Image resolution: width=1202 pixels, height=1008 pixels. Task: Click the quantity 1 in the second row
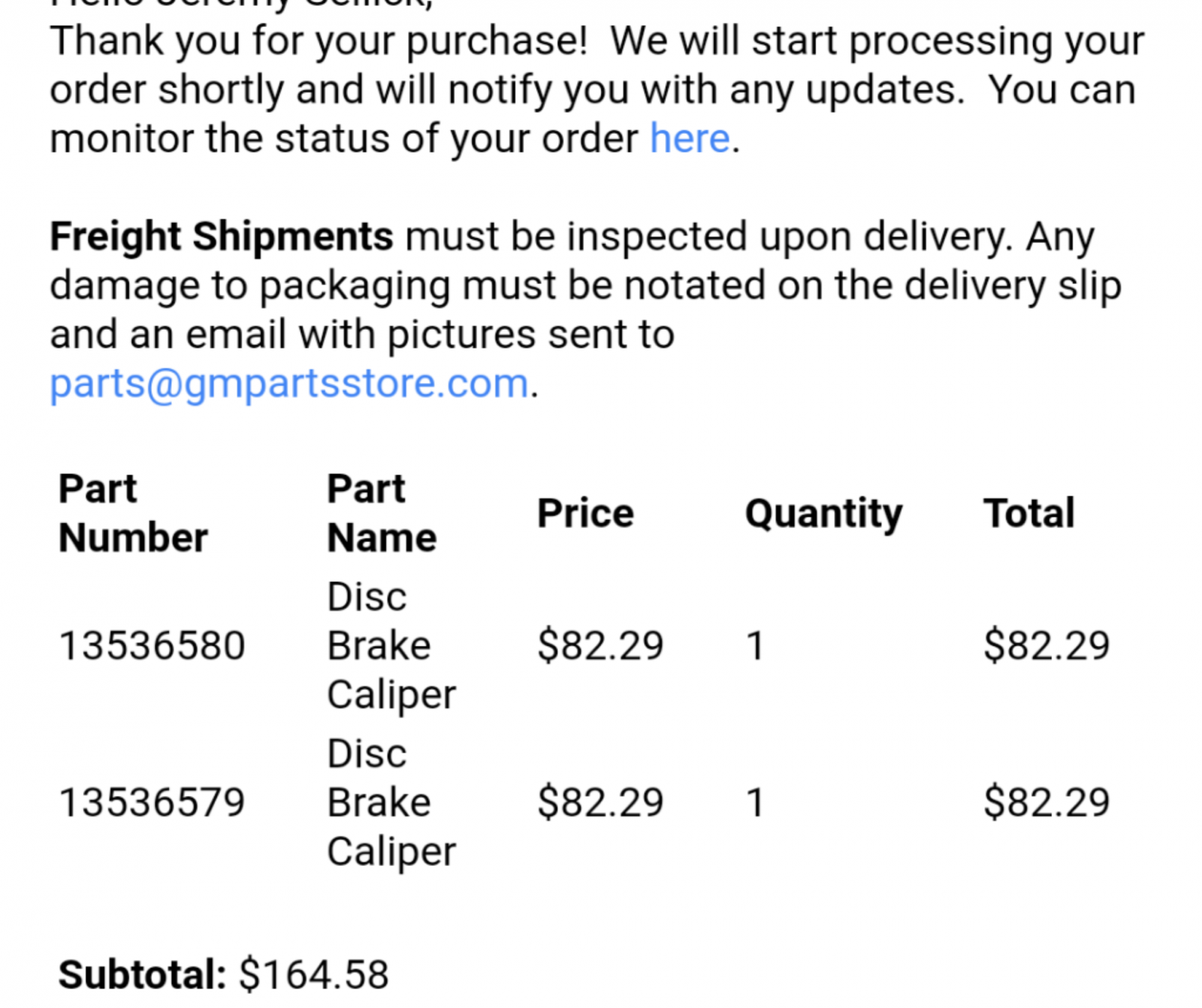tap(755, 802)
